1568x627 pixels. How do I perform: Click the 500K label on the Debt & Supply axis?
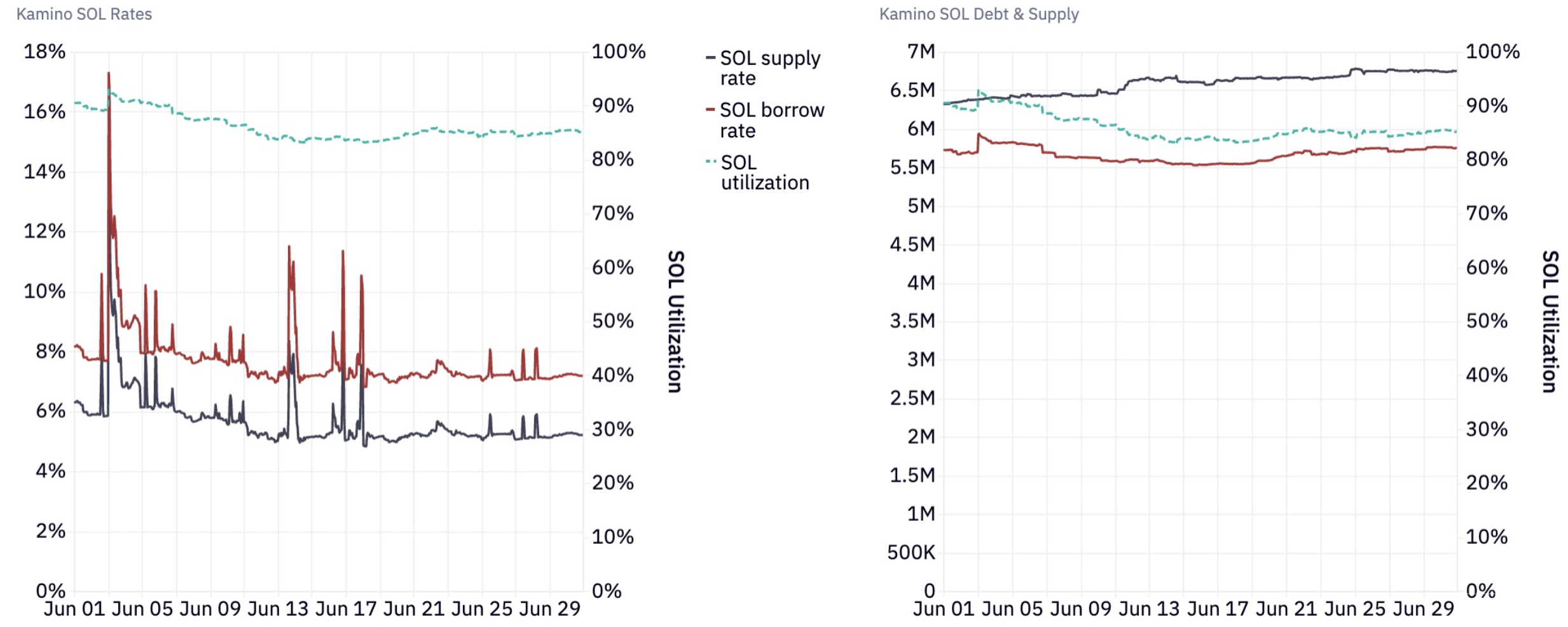(911, 553)
